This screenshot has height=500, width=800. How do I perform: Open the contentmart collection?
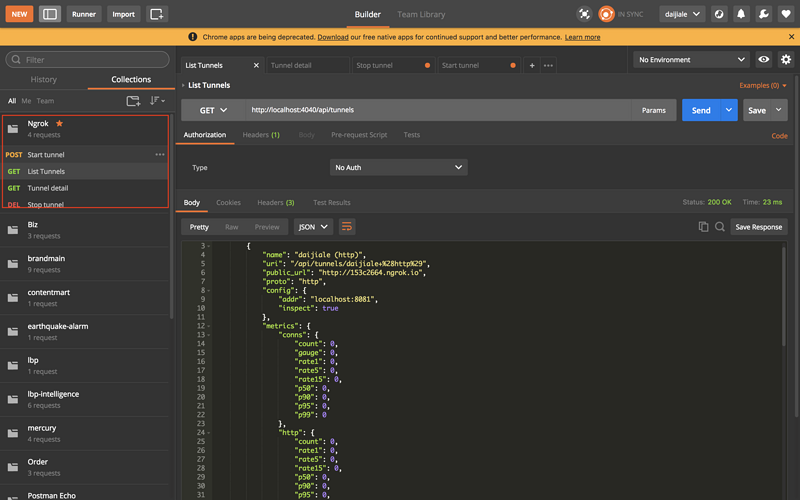85,298
